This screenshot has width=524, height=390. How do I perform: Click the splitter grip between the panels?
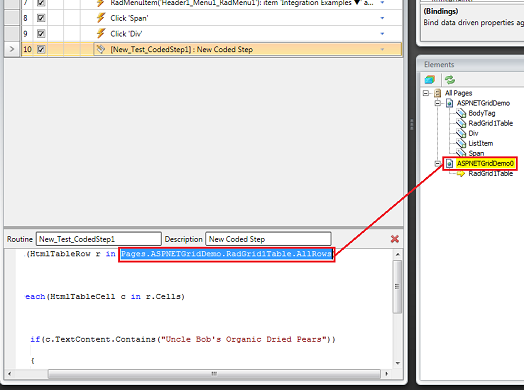[412, 124]
